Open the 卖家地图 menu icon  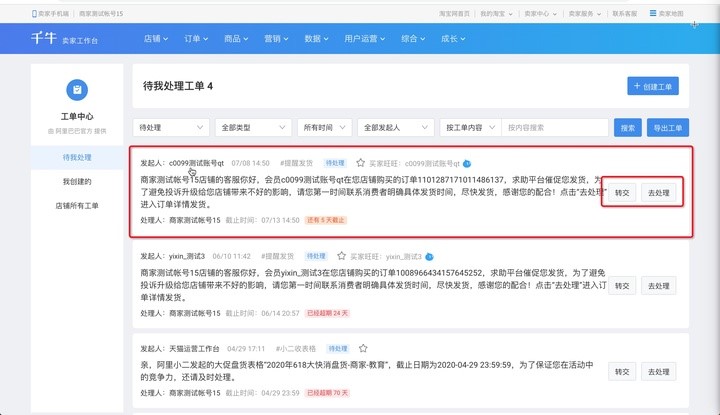click(x=652, y=13)
